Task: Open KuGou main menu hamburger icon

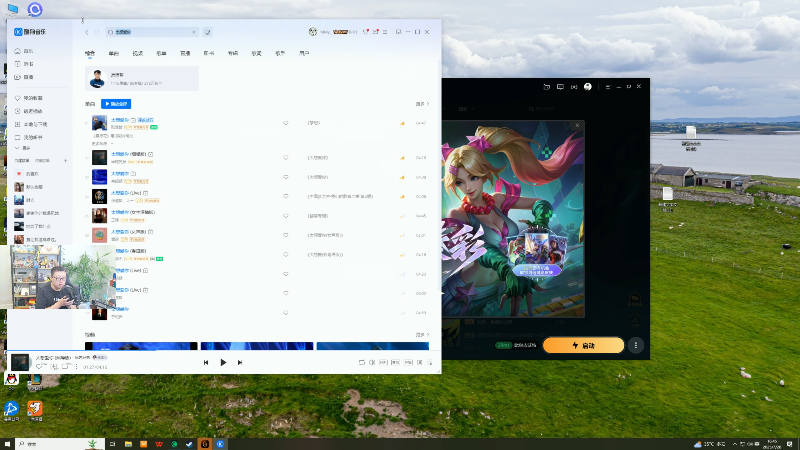Action: pos(385,32)
